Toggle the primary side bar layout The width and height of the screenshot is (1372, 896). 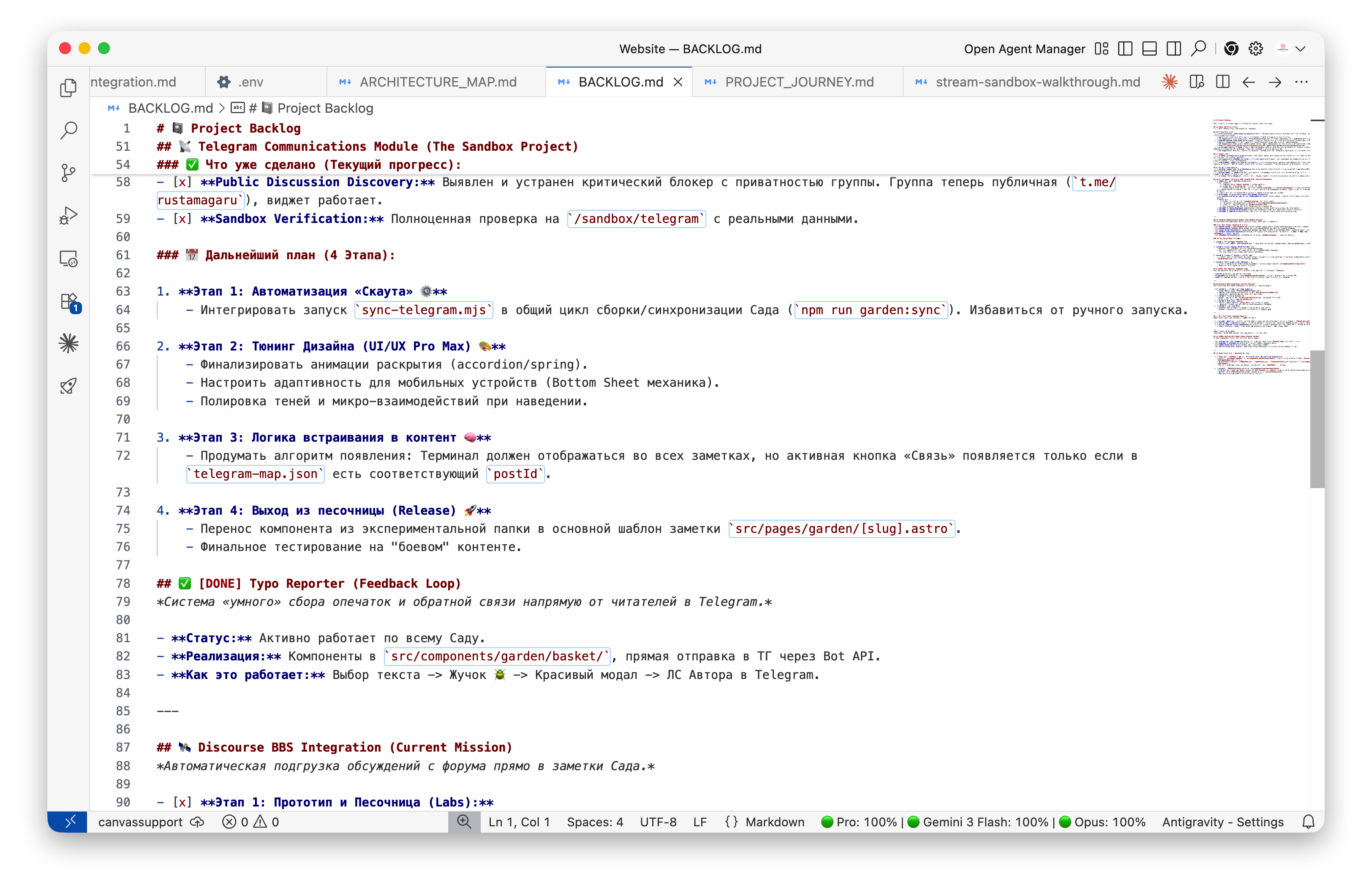click(x=1125, y=49)
